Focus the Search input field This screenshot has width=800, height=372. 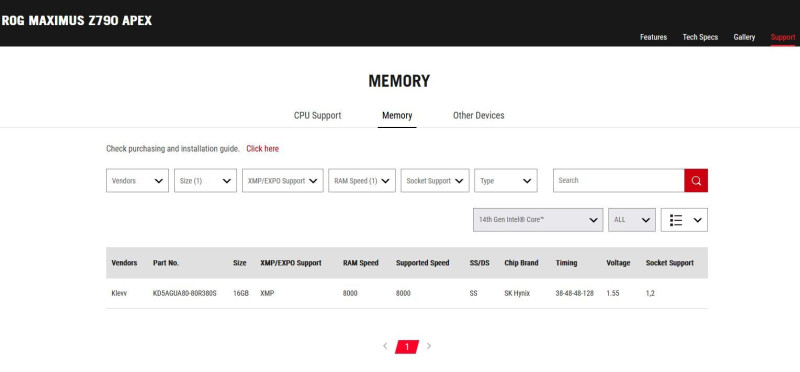pos(618,181)
